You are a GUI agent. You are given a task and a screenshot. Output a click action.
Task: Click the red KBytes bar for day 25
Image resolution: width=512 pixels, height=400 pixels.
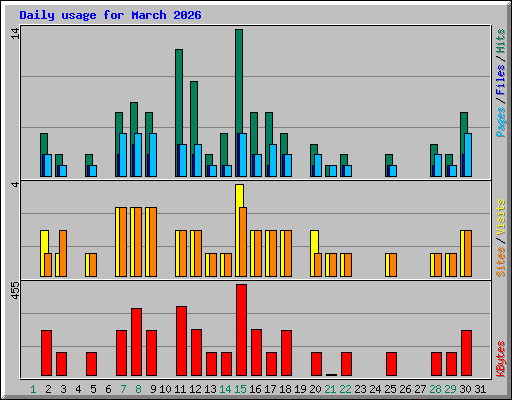[x=391, y=364]
